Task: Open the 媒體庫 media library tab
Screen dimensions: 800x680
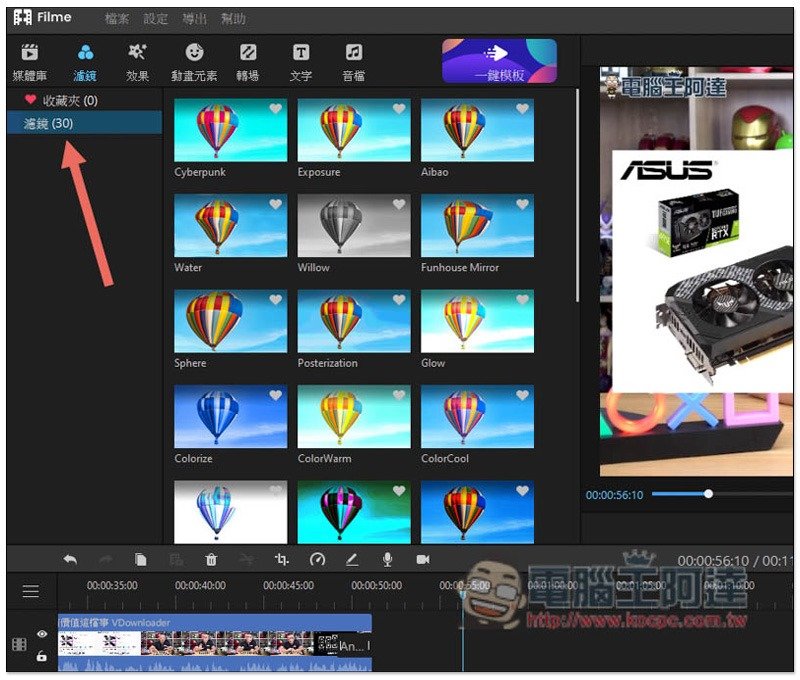Action: [x=30, y=61]
